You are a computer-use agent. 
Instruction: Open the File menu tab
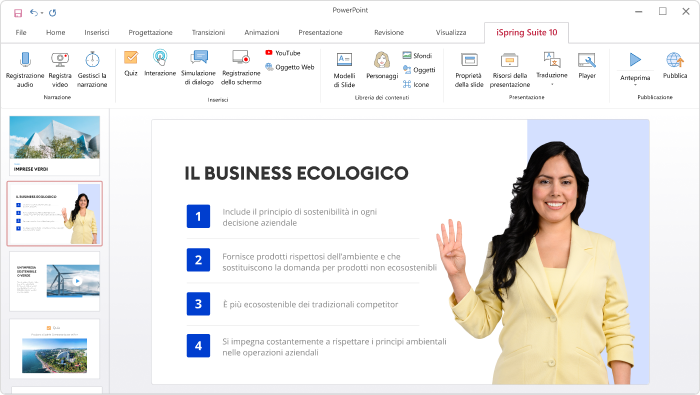pyautogui.click(x=21, y=33)
